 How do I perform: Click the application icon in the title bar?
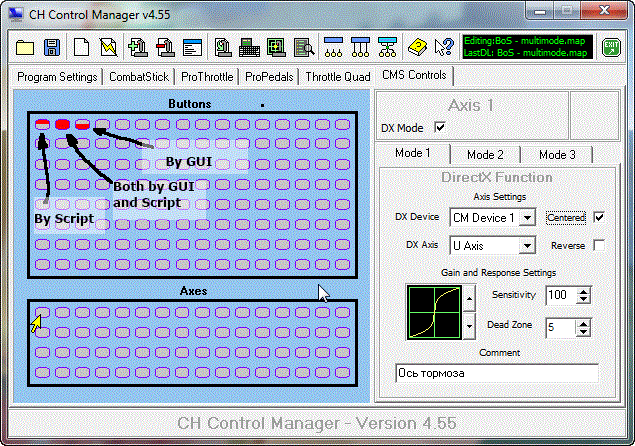tap(15, 15)
